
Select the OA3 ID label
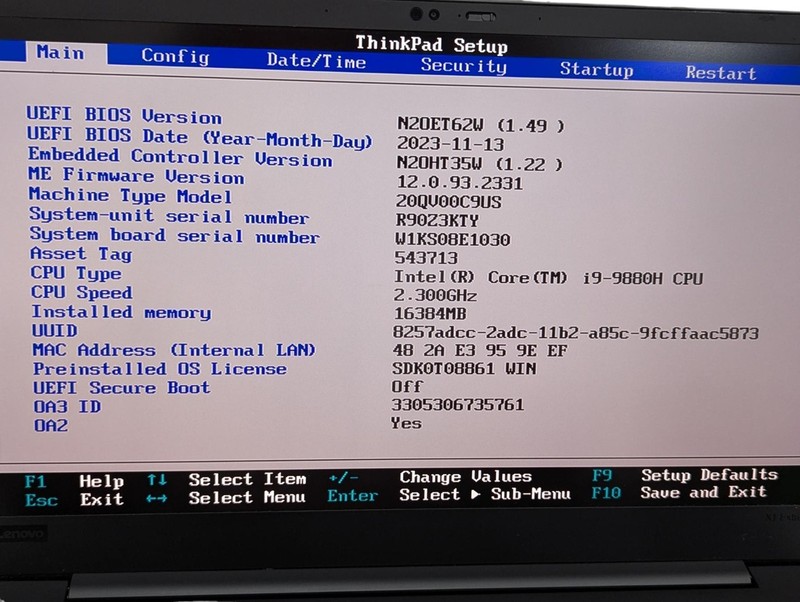[x=67, y=407]
